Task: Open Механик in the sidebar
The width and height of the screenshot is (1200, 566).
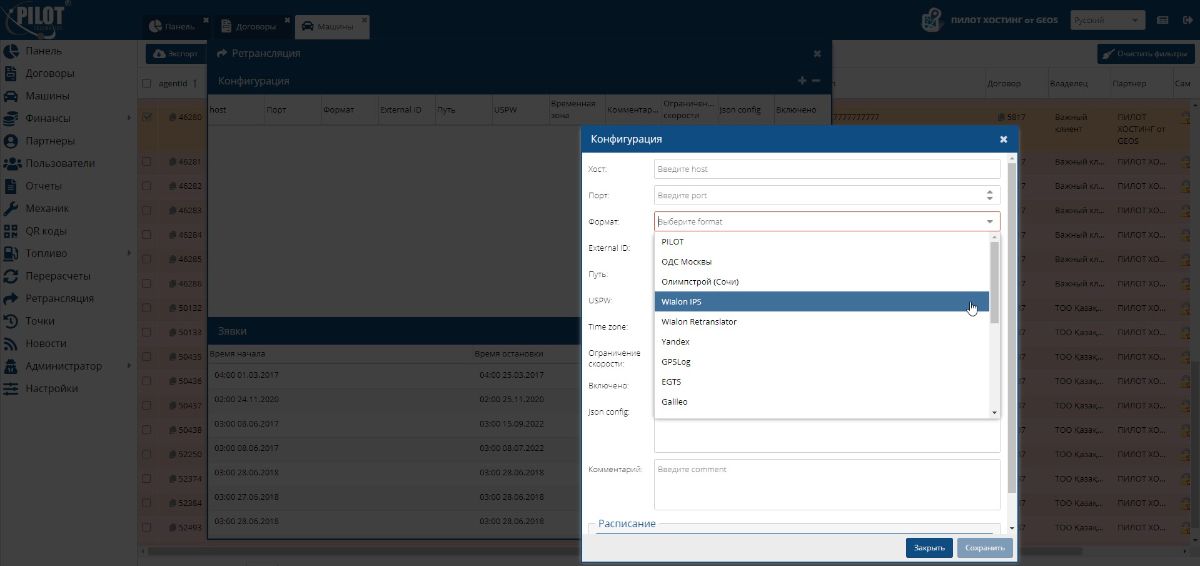Action: (x=47, y=208)
